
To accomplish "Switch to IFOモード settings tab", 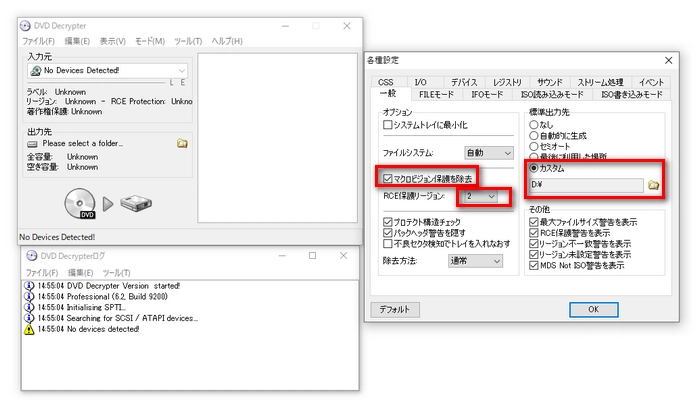I will (x=487, y=95).
